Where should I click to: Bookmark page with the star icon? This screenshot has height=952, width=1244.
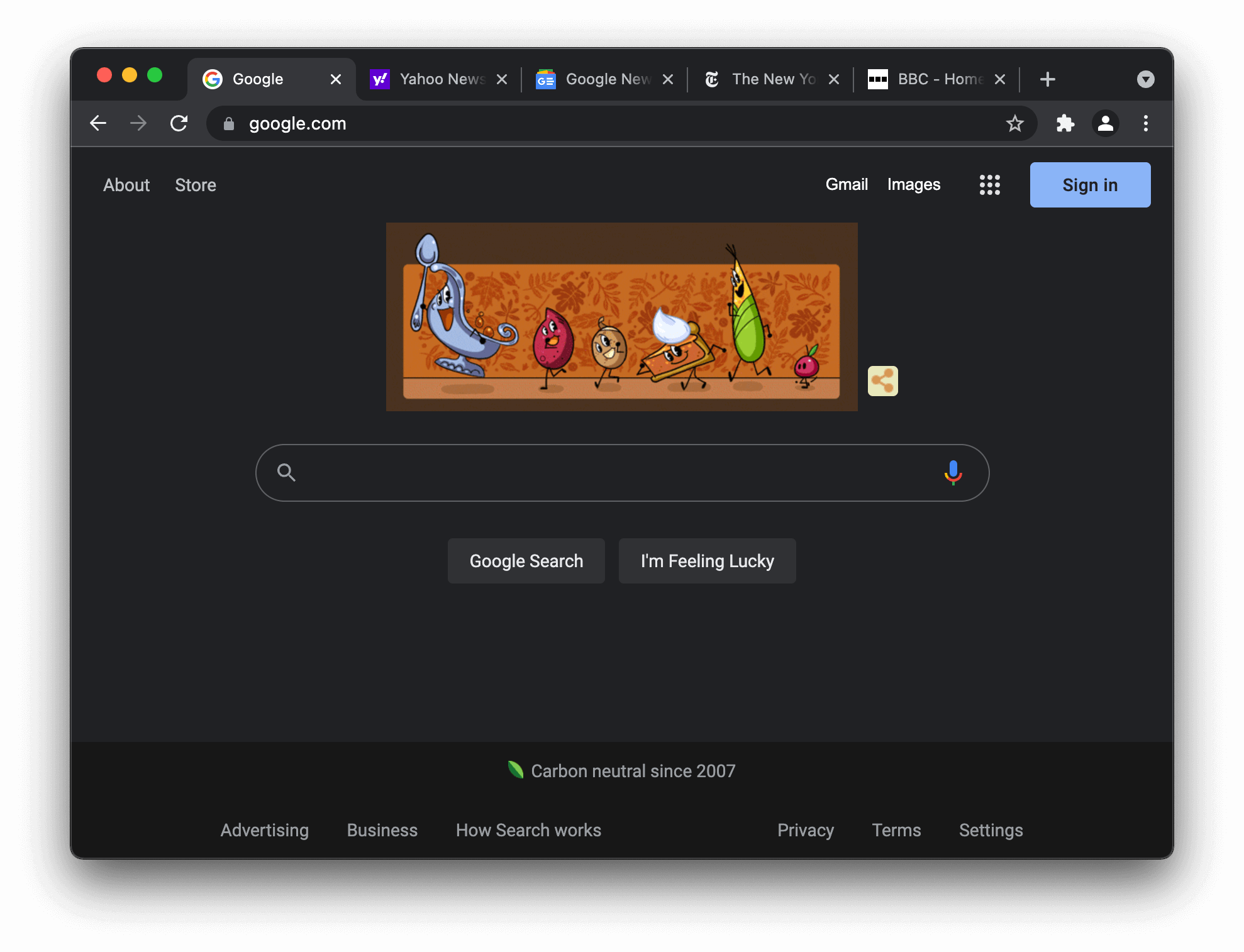(1014, 123)
